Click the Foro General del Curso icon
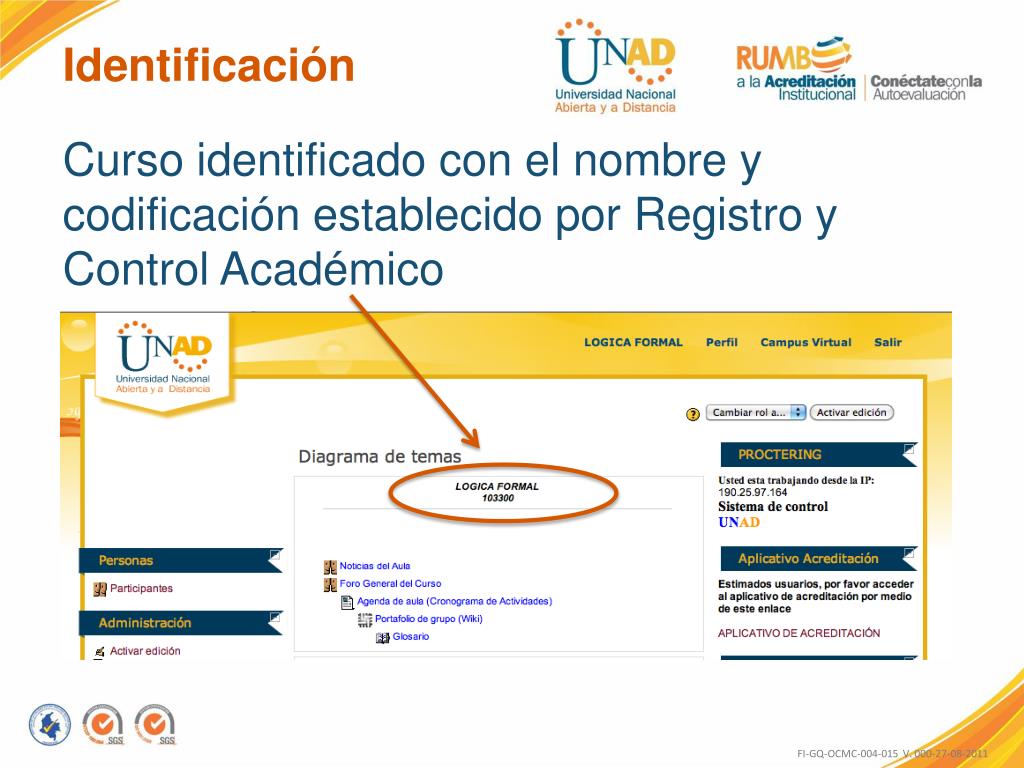This screenshot has width=1024, height=768. (330, 584)
